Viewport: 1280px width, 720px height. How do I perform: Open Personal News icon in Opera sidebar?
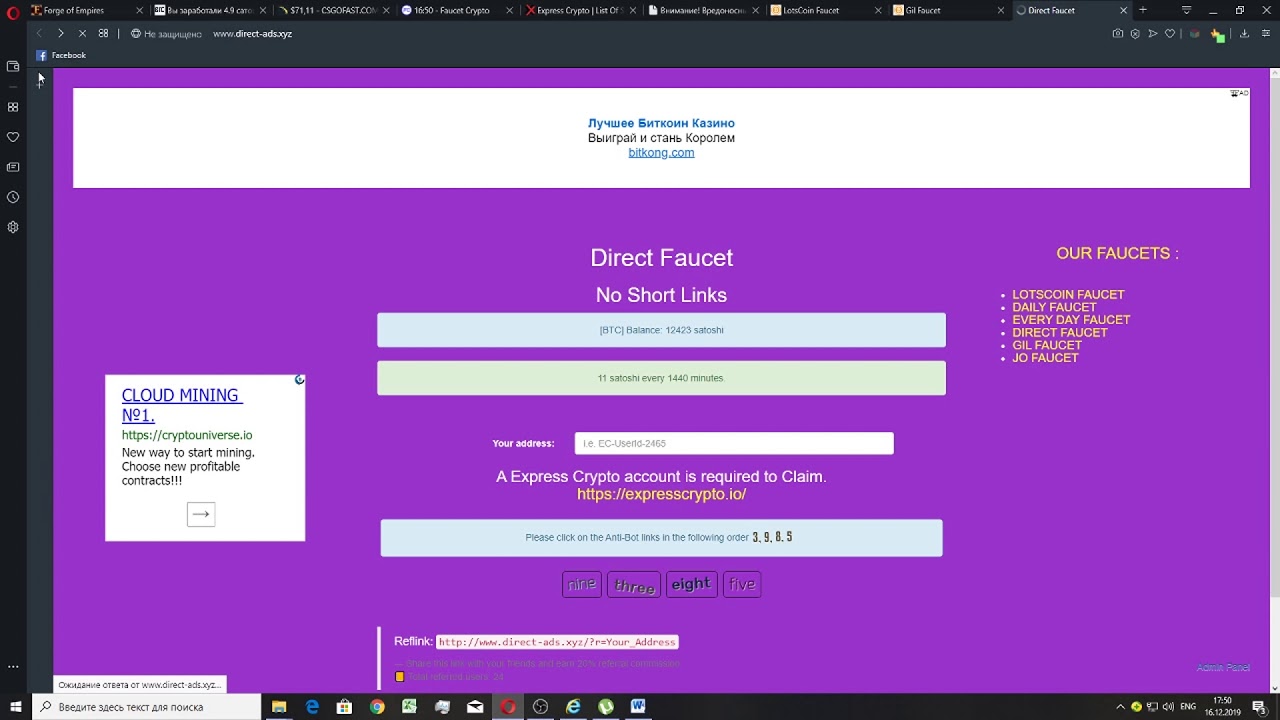13,167
